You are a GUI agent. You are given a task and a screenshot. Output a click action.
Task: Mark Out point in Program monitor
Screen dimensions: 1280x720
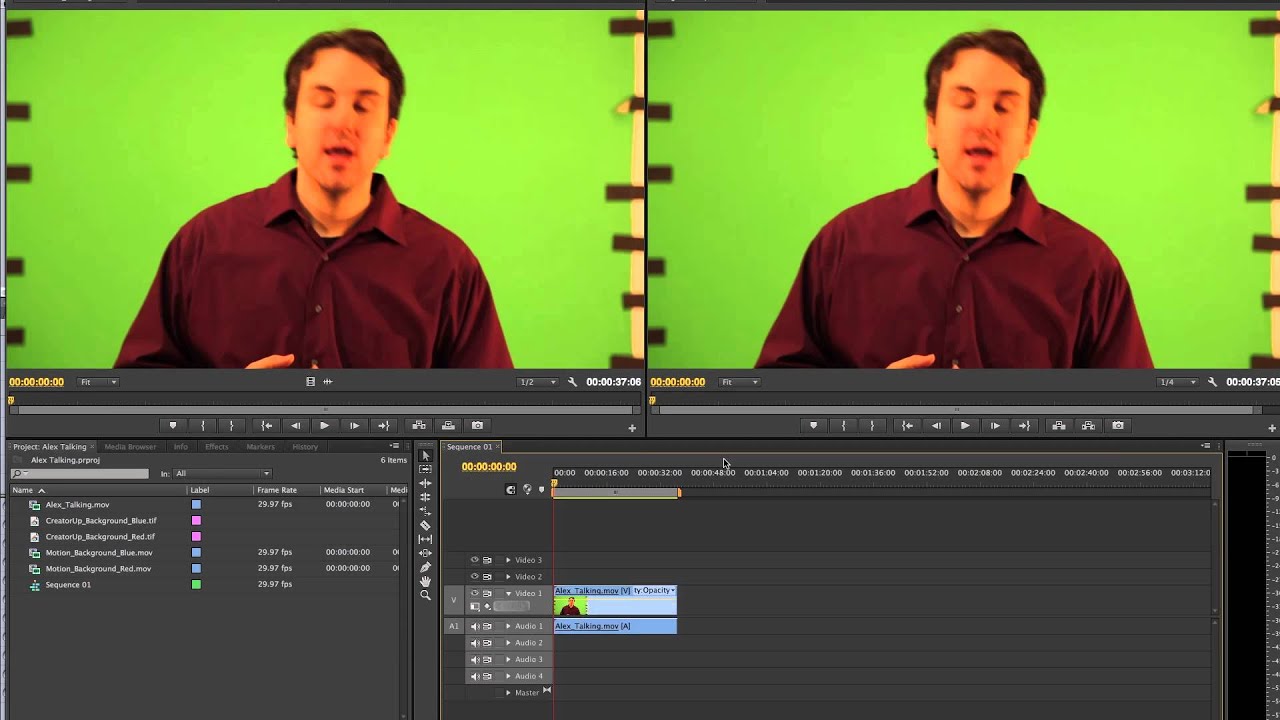[x=872, y=425]
